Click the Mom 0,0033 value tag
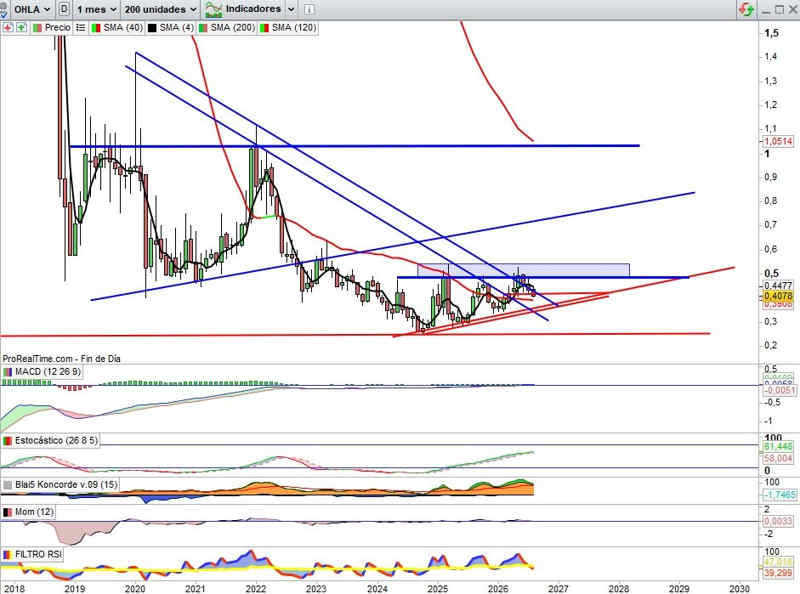 point(778,521)
